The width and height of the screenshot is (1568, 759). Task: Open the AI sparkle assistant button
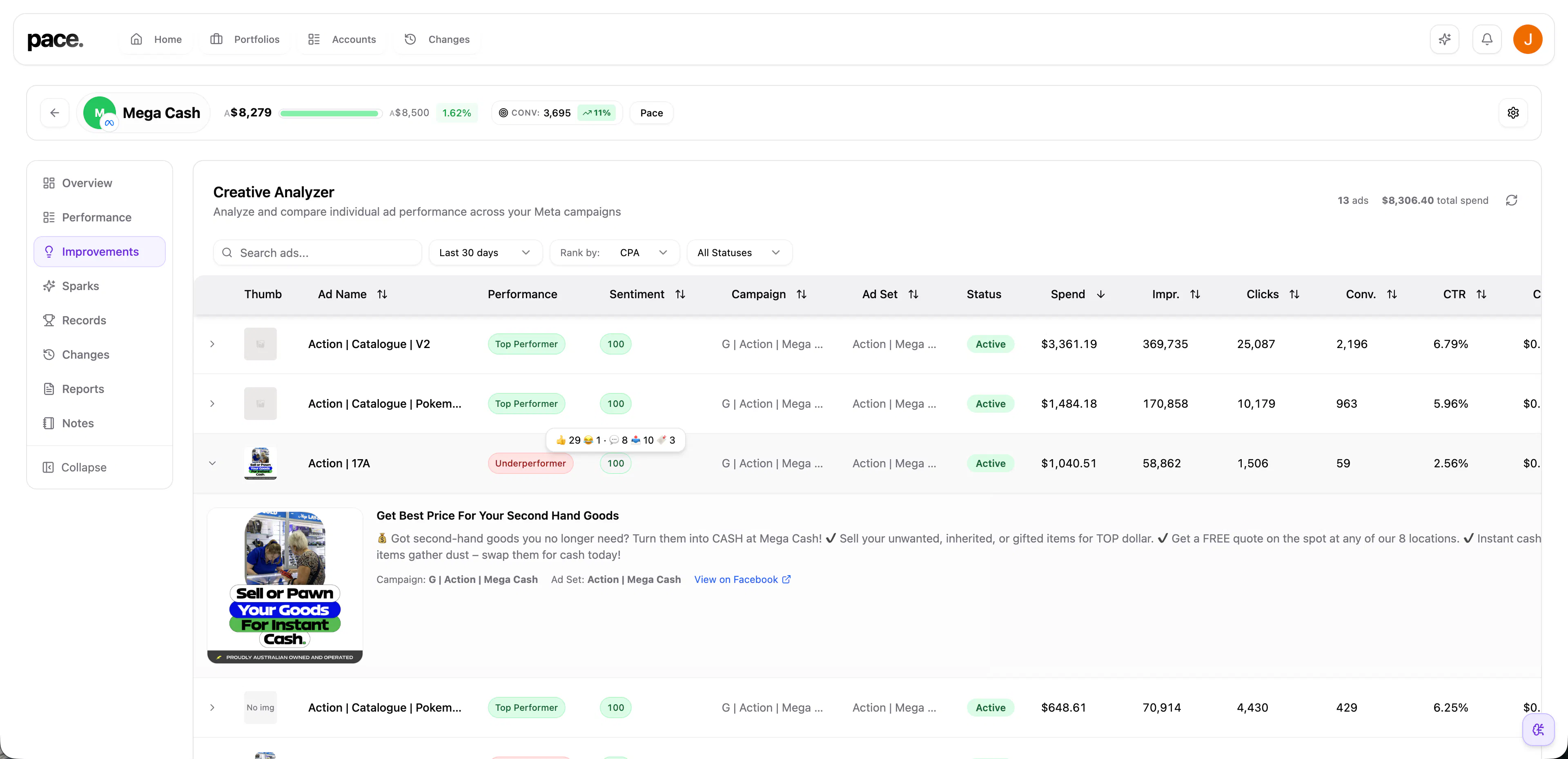(1444, 40)
